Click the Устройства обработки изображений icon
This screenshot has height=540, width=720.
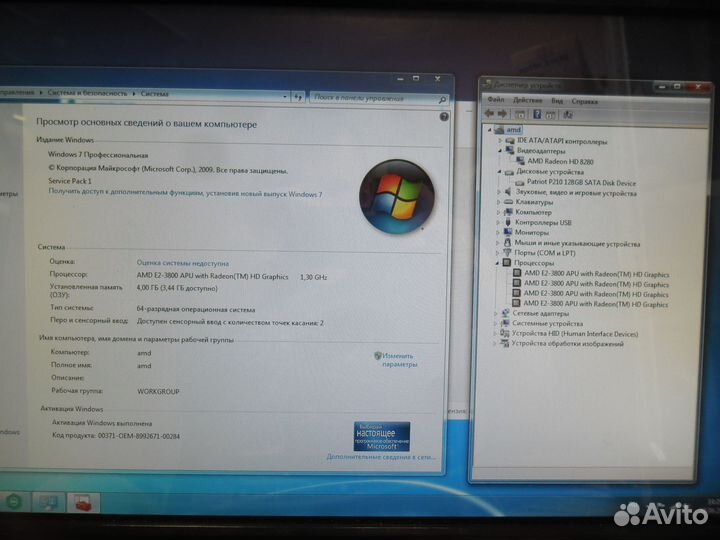tap(504, 343)
